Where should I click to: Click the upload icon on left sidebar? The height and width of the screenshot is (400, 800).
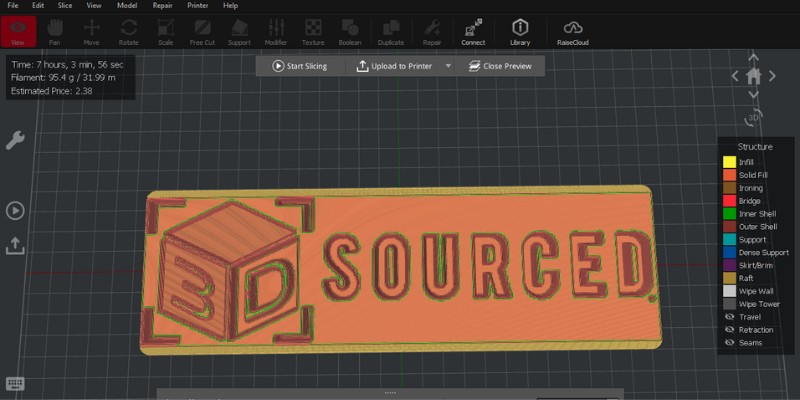[x=15, y=245]
